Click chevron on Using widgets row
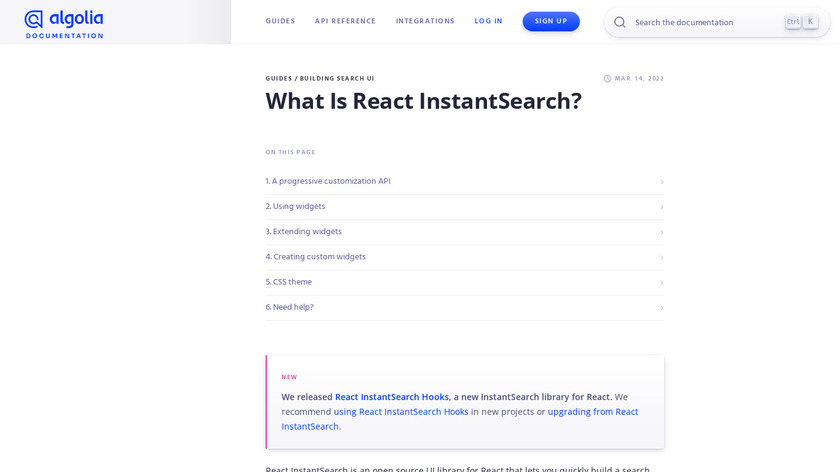This screenshot has width=840, height=472. point(662,207)
